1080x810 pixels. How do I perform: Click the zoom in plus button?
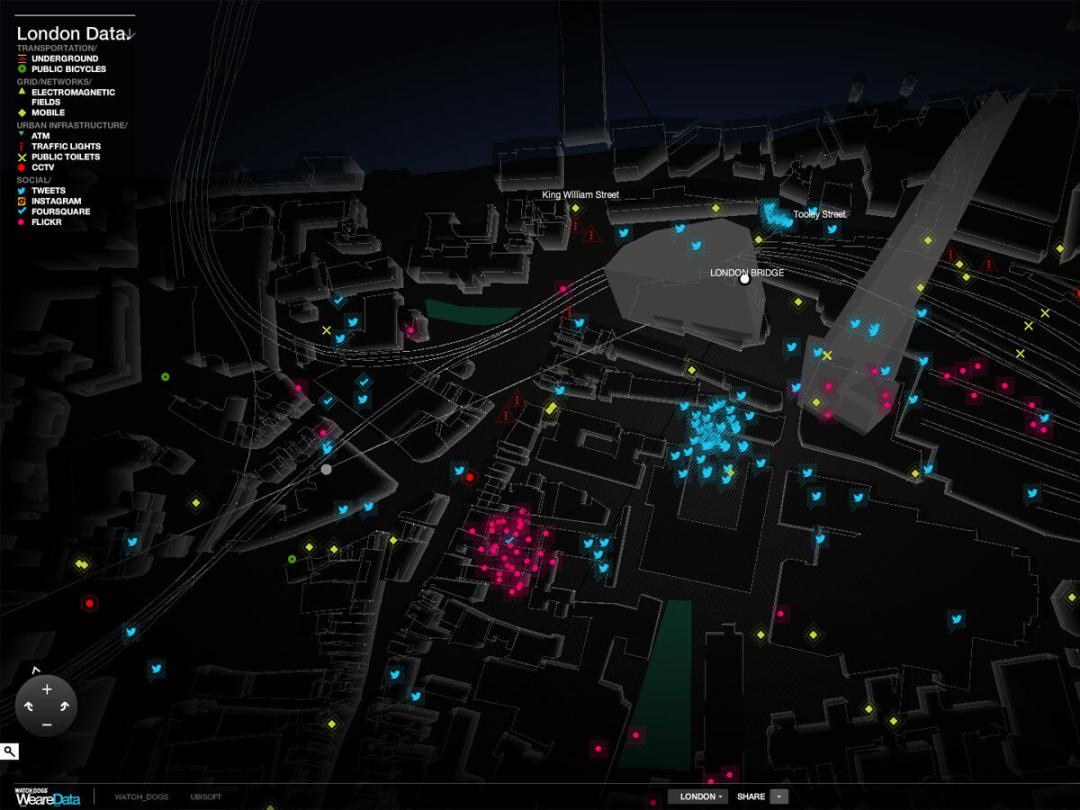point(46,689)
